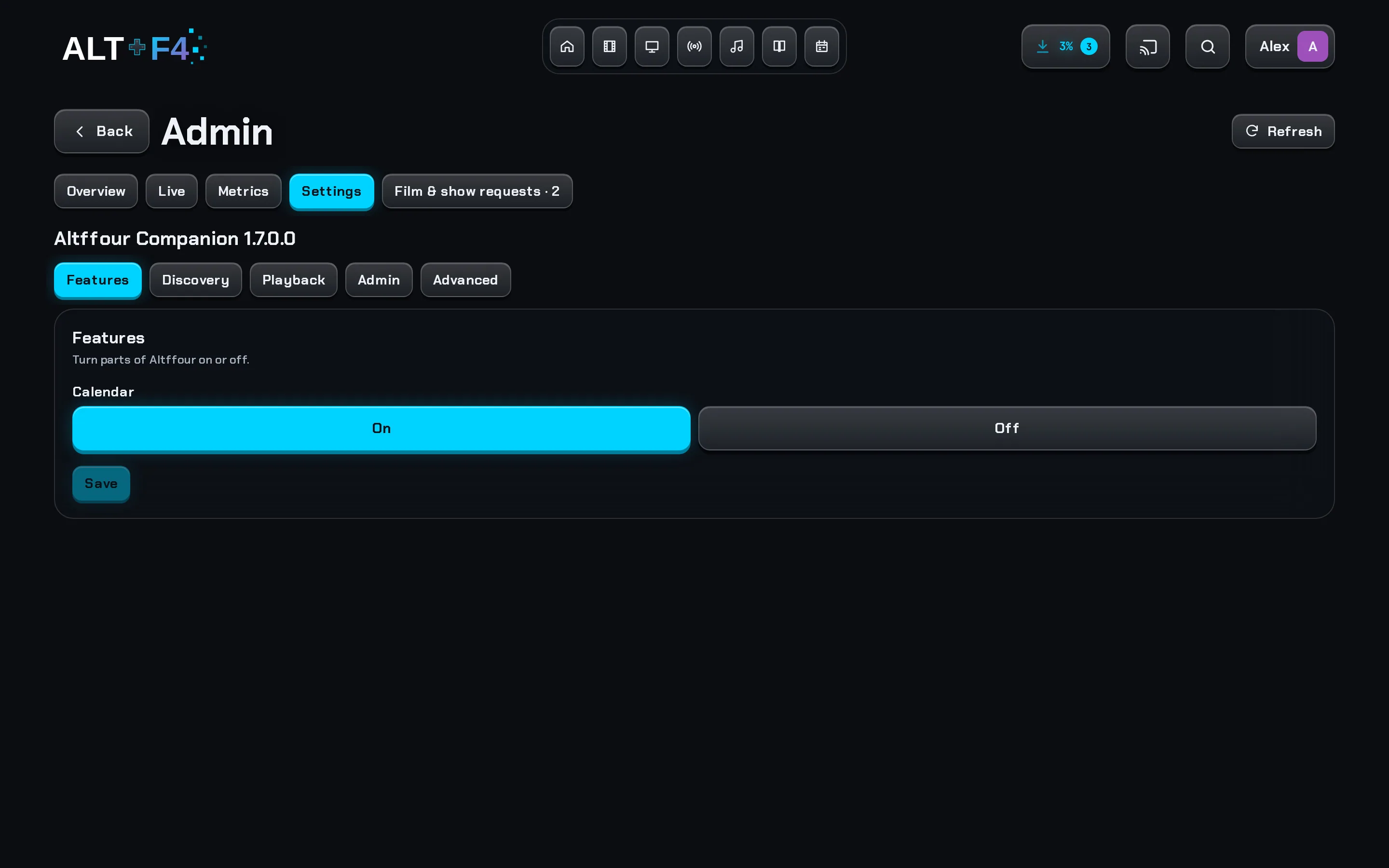
Task: Click the Cast to device icon
Action: point(1147,46)
